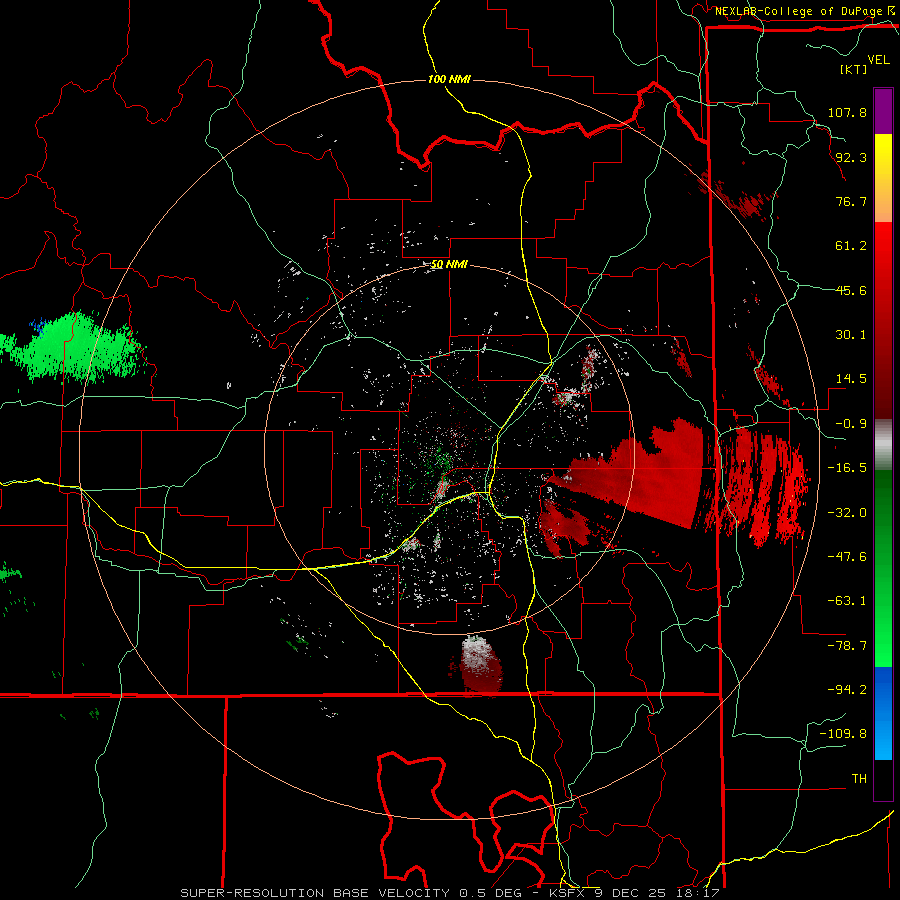Select the -16.5 scale value
900x900 pixels.
point(847,468)
